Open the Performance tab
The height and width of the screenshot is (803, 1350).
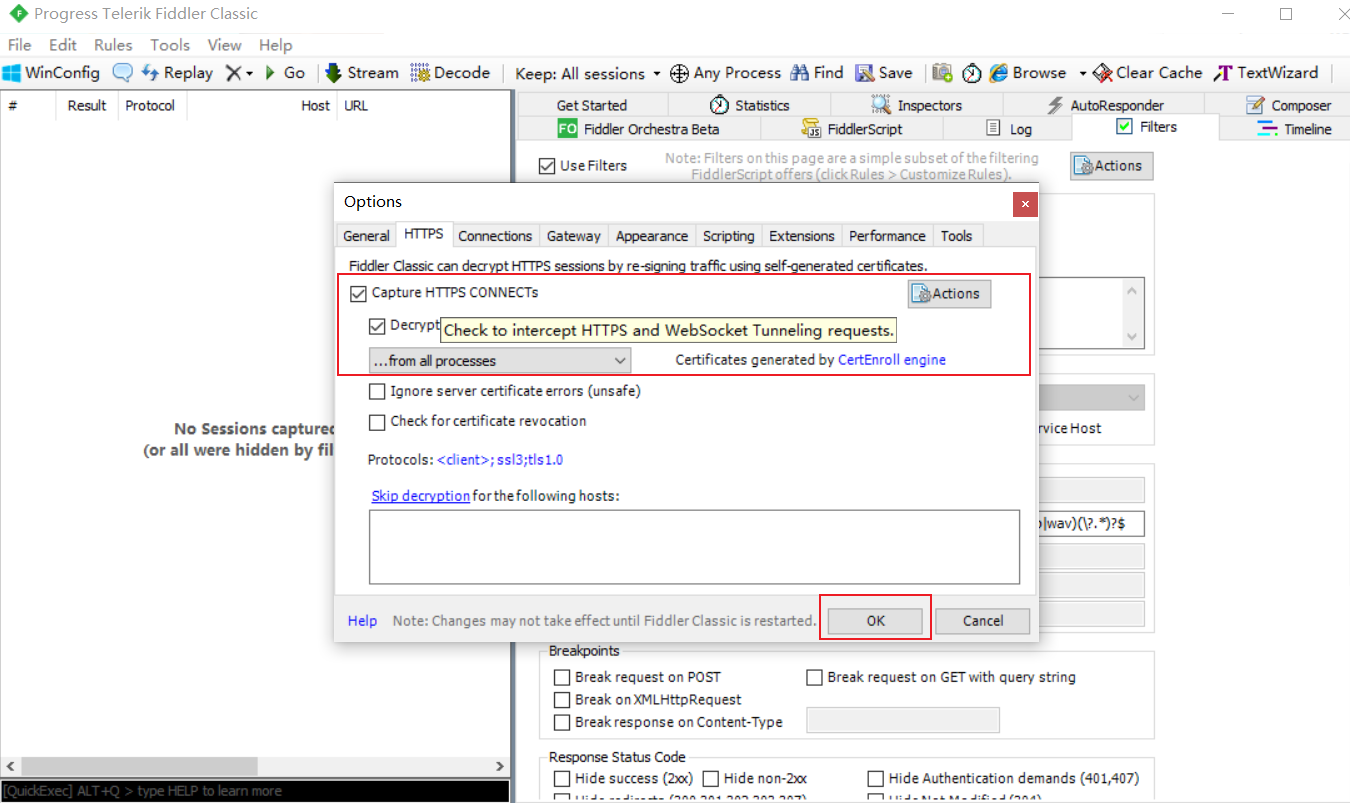point(887,236)
